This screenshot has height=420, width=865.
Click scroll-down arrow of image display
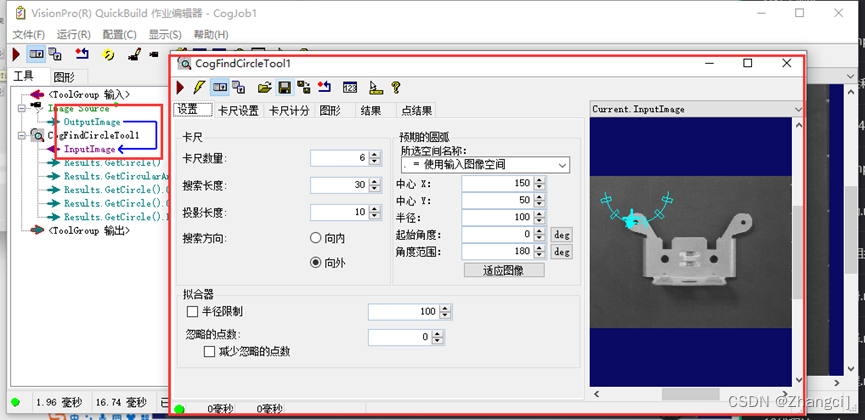point(798,380)
